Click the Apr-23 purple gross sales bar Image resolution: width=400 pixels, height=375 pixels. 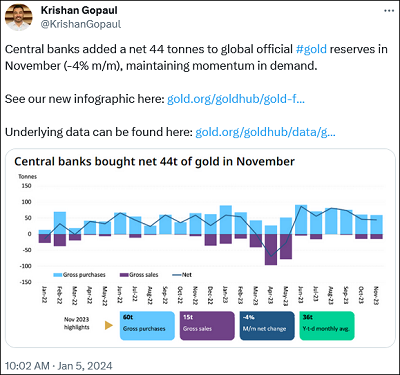pyautogui.click(x=271, y=249)
